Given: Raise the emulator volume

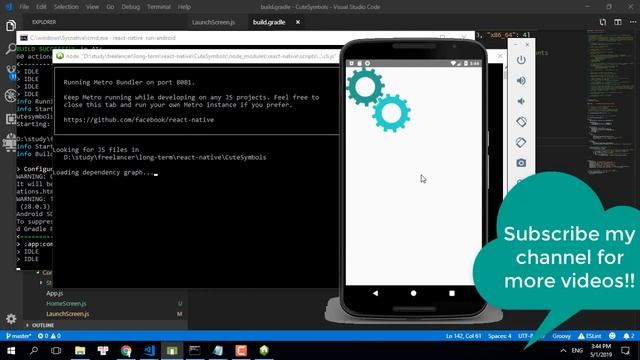Looking at the screenshot, I should click(521, 81).
